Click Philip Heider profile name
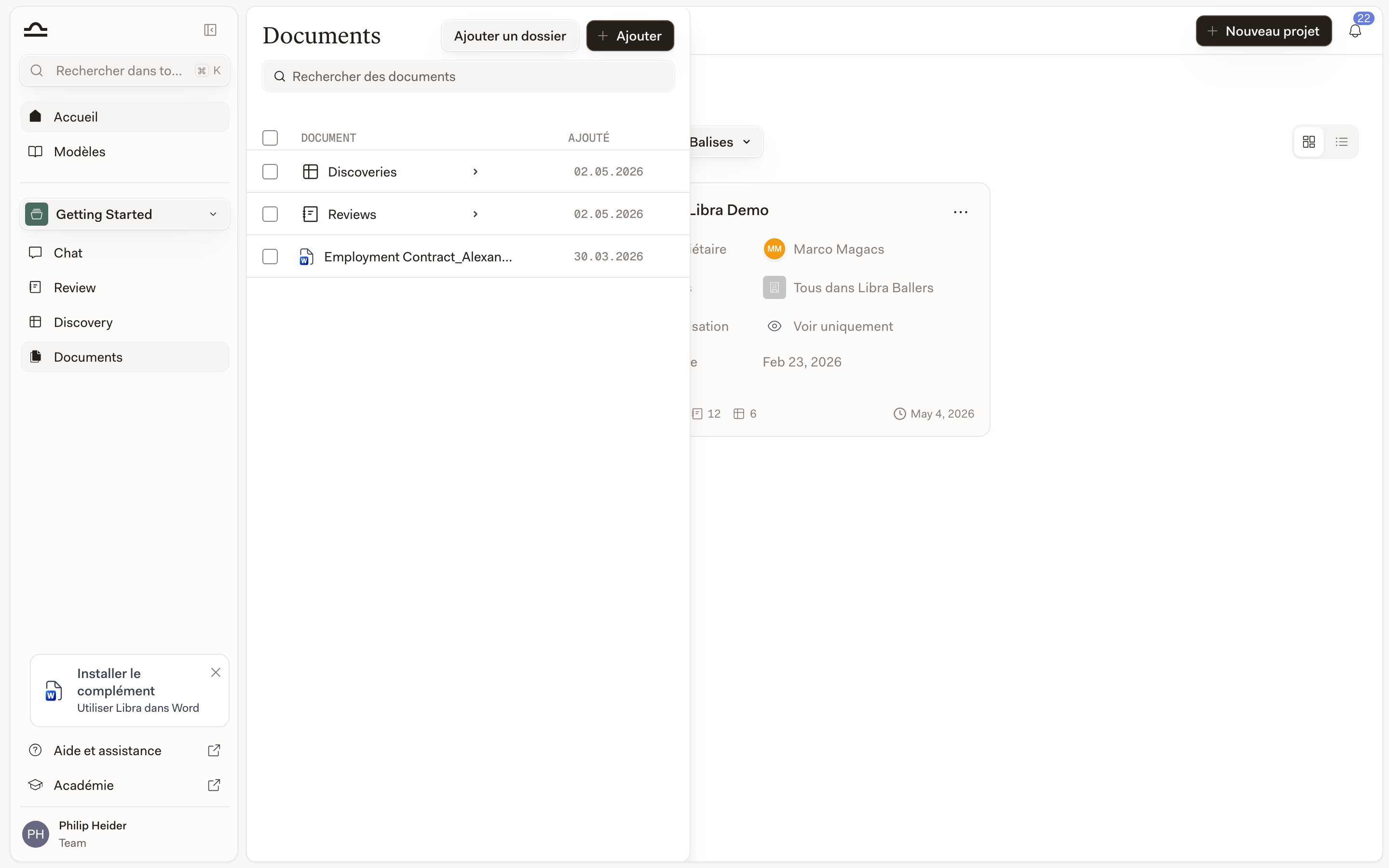The height and width of the screenshot is (868, 1389). pyautogui.click(x=93, y=825)
